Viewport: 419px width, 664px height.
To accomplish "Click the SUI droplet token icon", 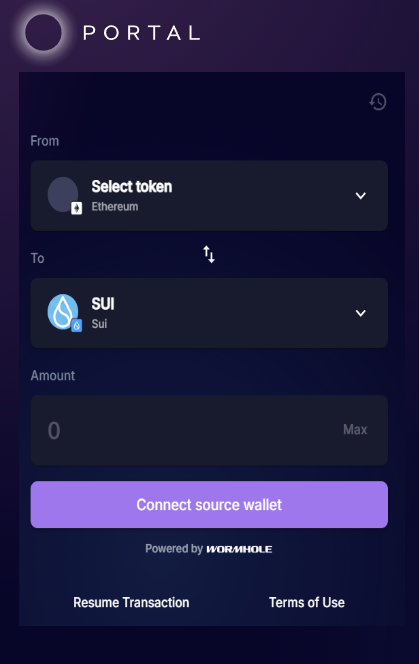I will 63,311.
